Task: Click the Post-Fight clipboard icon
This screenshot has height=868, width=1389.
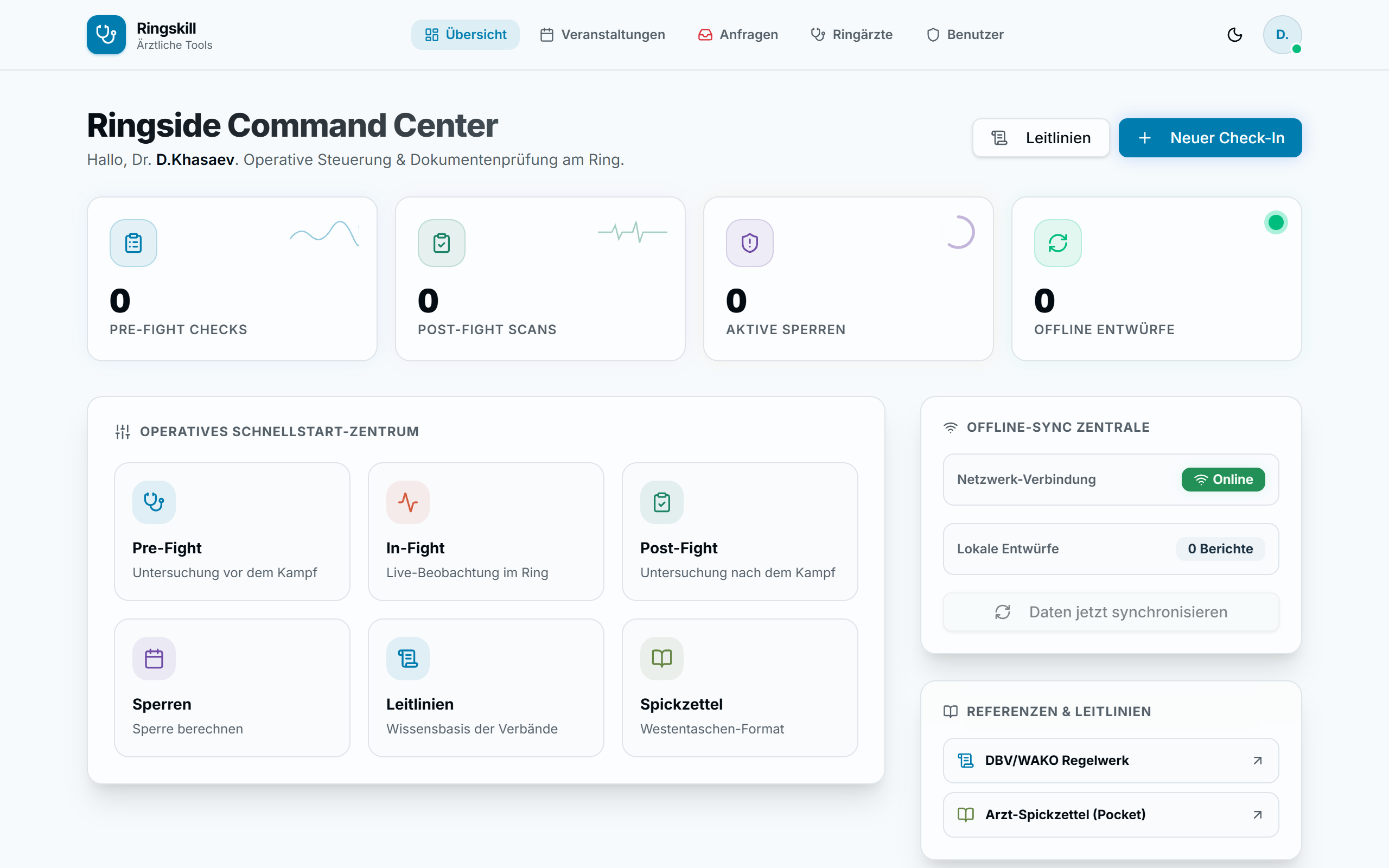Action: (662, 502)
